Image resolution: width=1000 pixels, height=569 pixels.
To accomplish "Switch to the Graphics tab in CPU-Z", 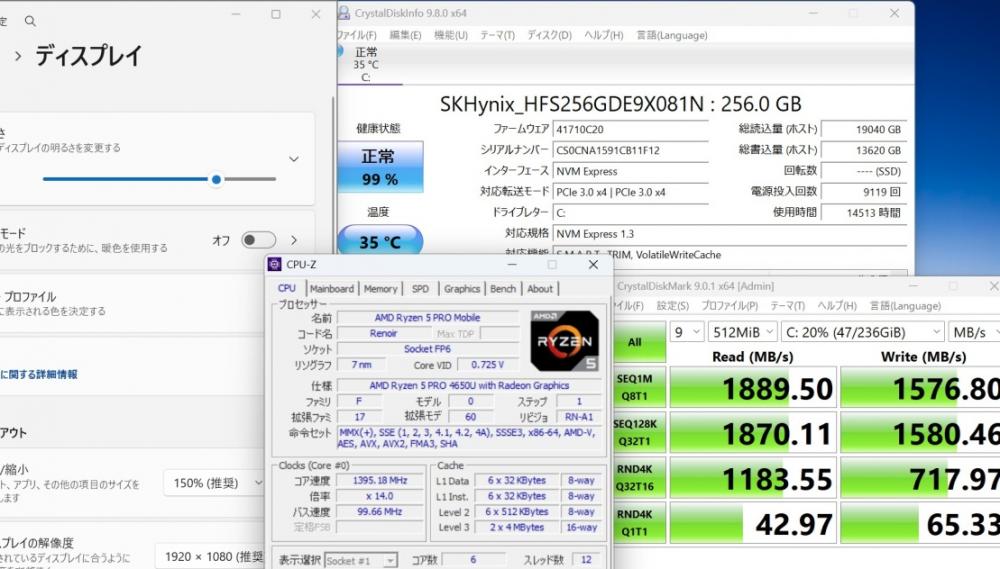I will click(462, 288).
